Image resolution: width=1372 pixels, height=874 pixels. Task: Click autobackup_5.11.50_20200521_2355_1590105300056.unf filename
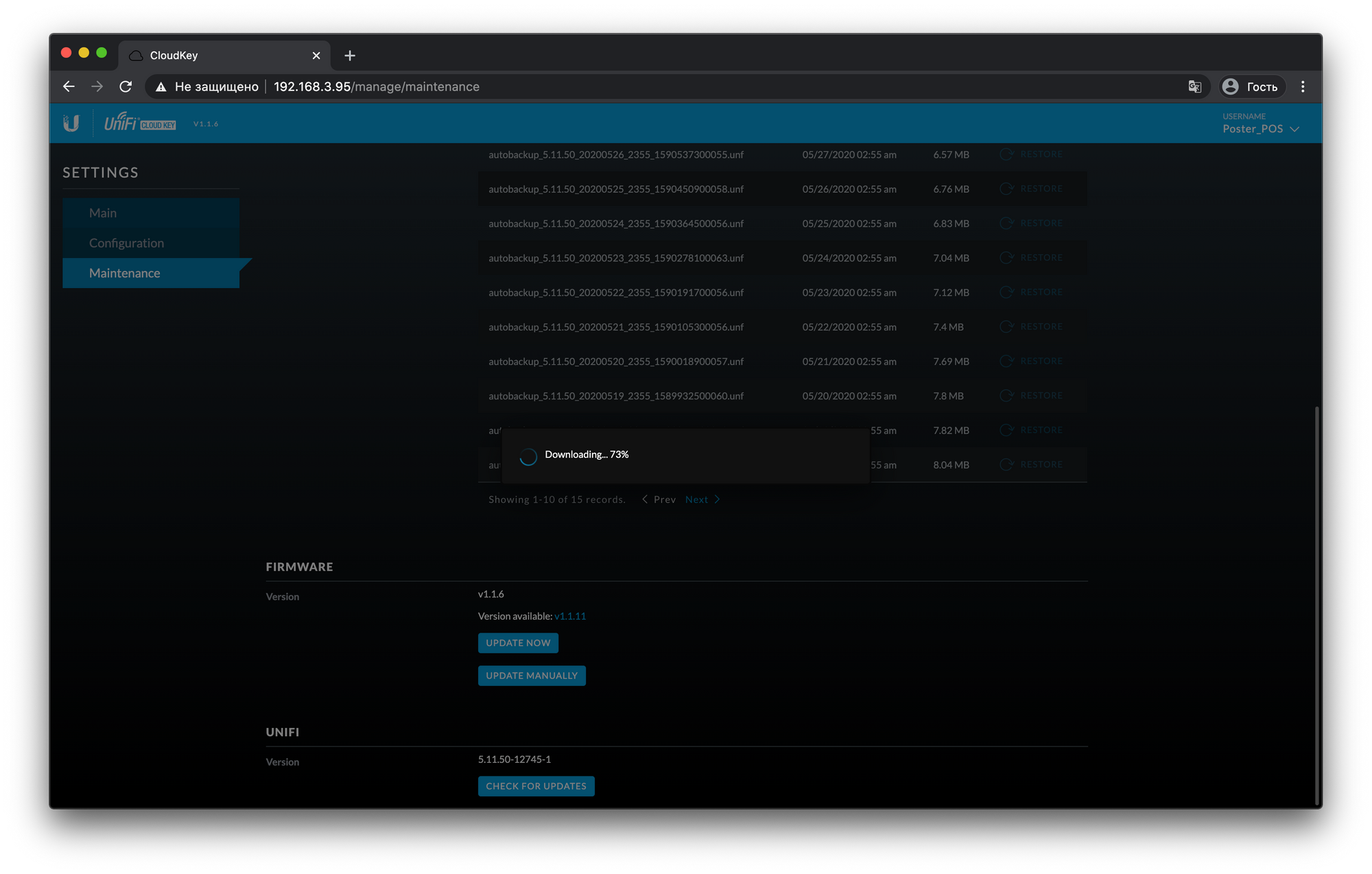tap(616, 327)
